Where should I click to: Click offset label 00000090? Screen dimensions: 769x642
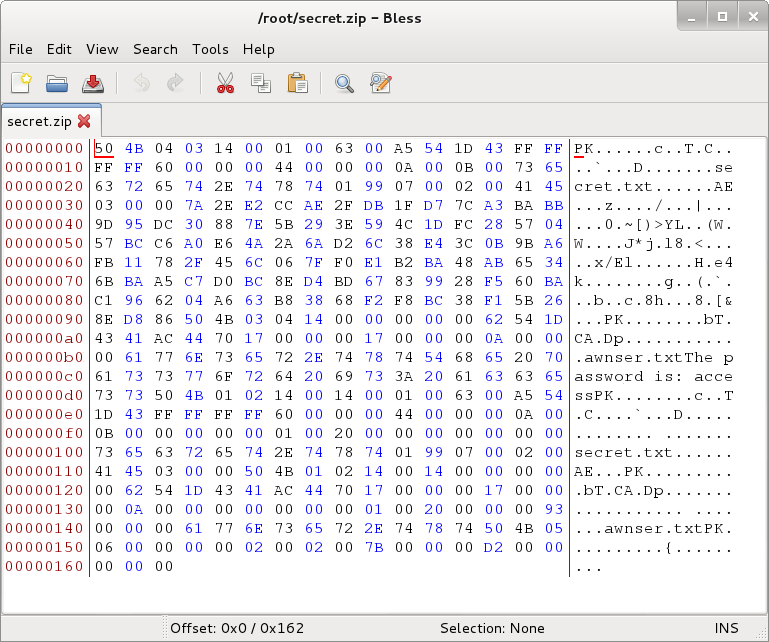(44, 319)
